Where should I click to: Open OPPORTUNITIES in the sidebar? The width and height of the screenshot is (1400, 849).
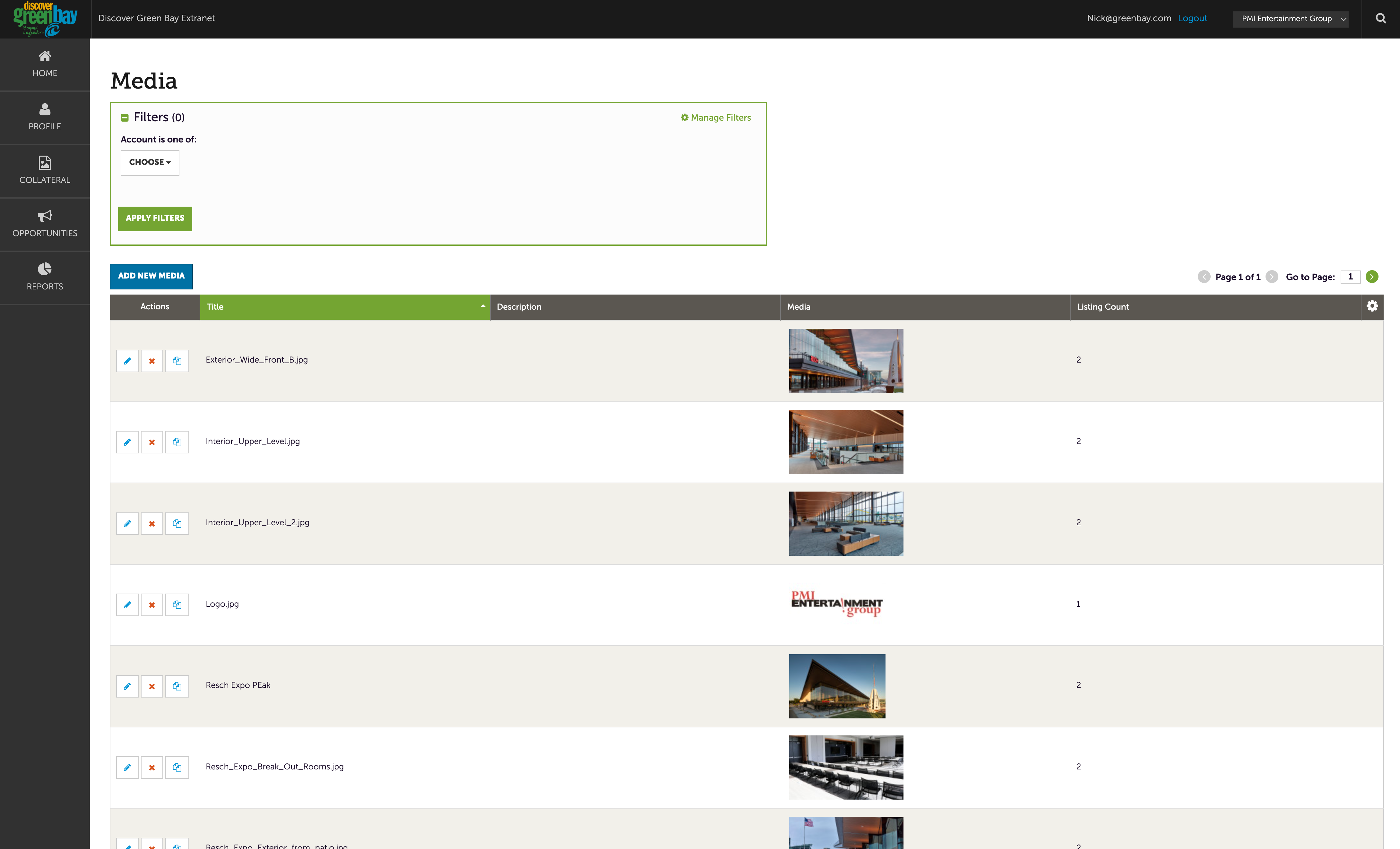click(45, 224)
